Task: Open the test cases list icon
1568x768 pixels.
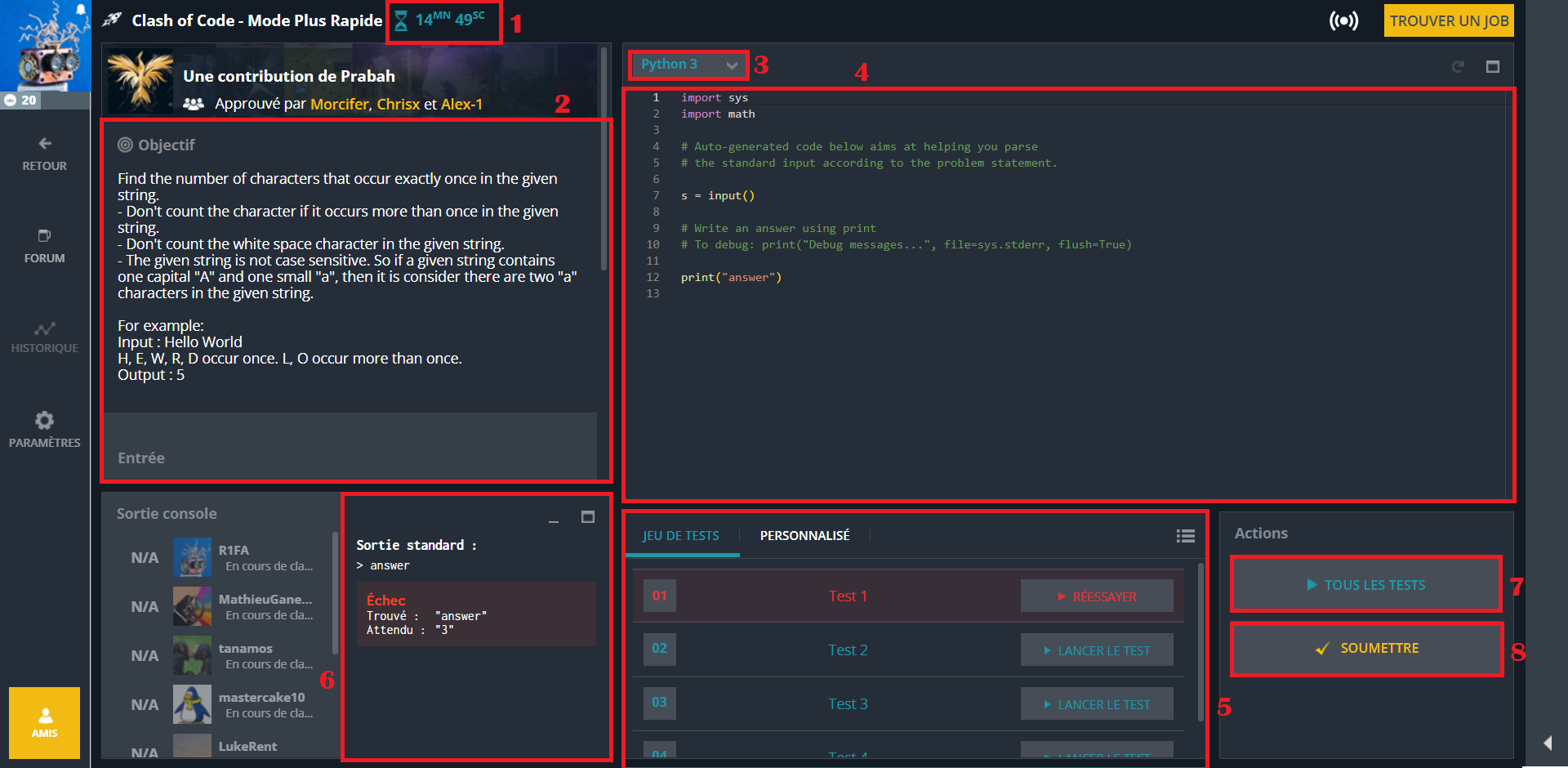Action: coord(1185,536)
